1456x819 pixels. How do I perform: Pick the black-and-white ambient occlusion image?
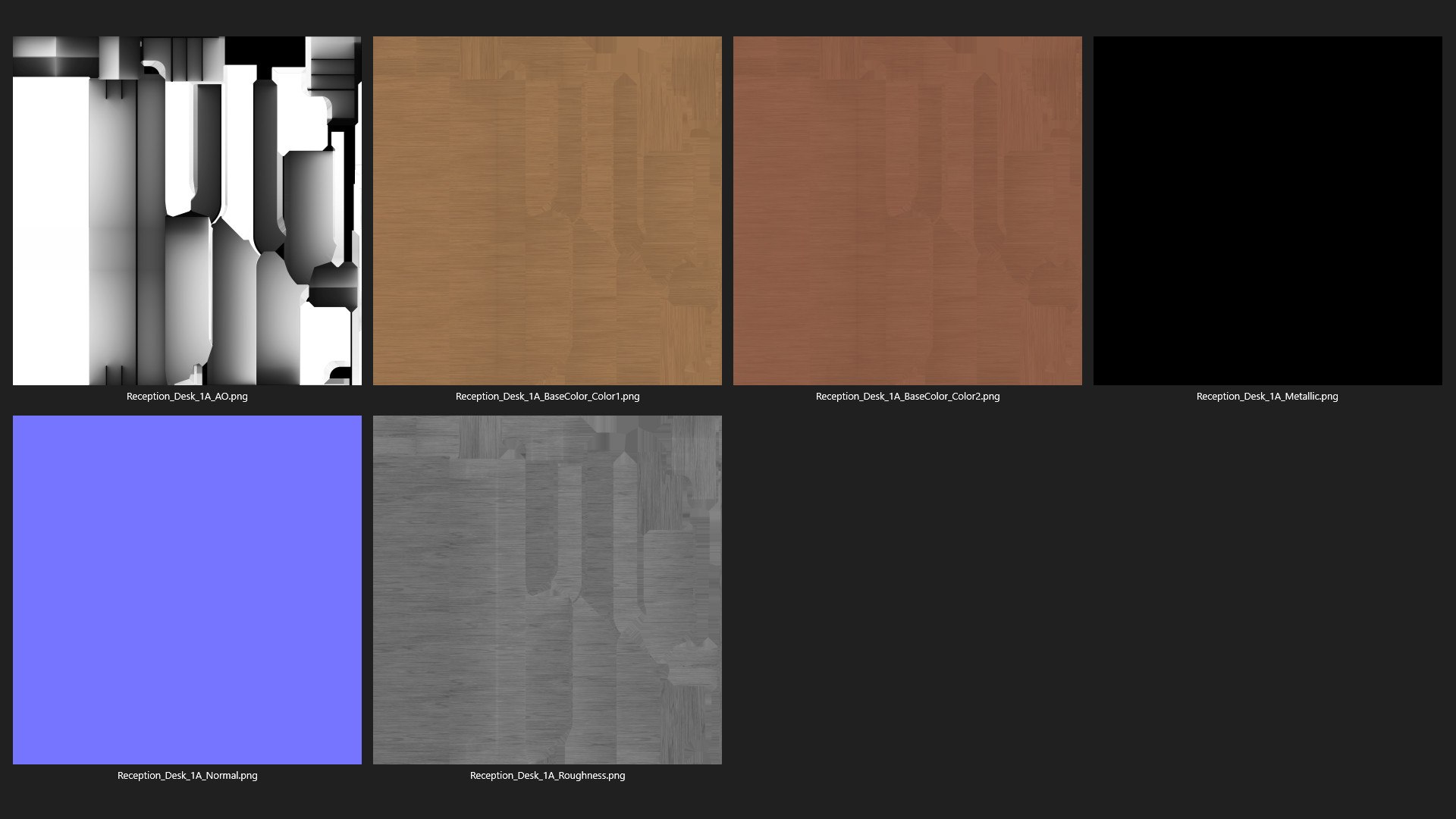[x=187, y=211]
